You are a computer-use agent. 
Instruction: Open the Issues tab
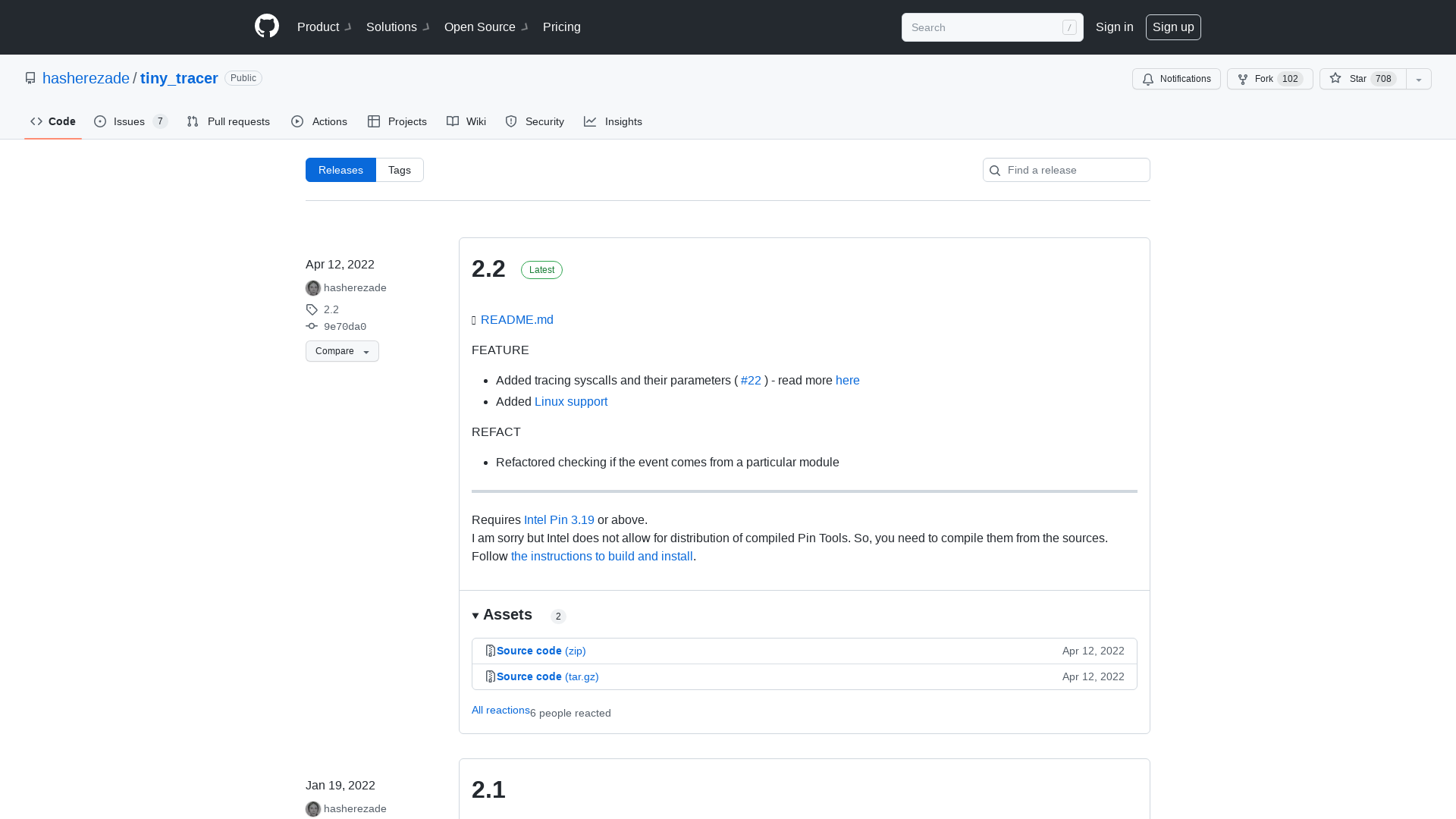tap(130, 121)
